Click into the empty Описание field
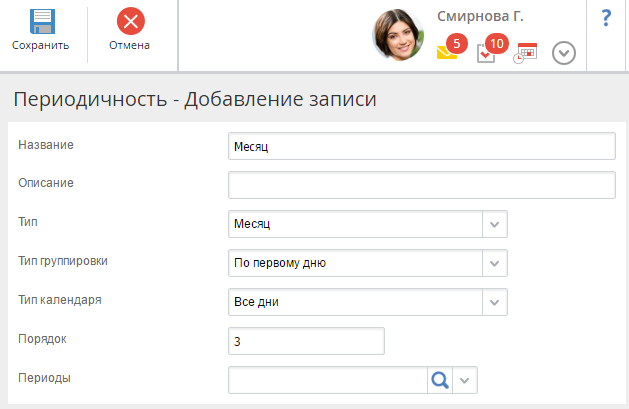The width and height of the screenshot is (629, 409). pyautogui.click(x=421, y=185)
